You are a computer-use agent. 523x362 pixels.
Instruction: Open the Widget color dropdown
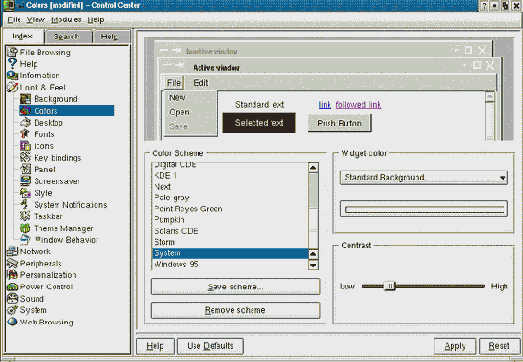424,177
